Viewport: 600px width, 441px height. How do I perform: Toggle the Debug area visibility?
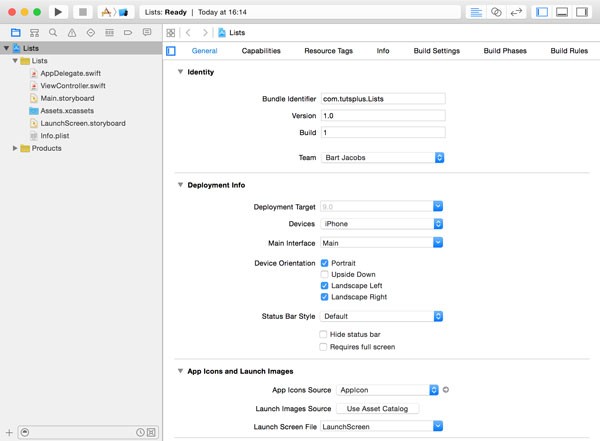pos(562,12)
